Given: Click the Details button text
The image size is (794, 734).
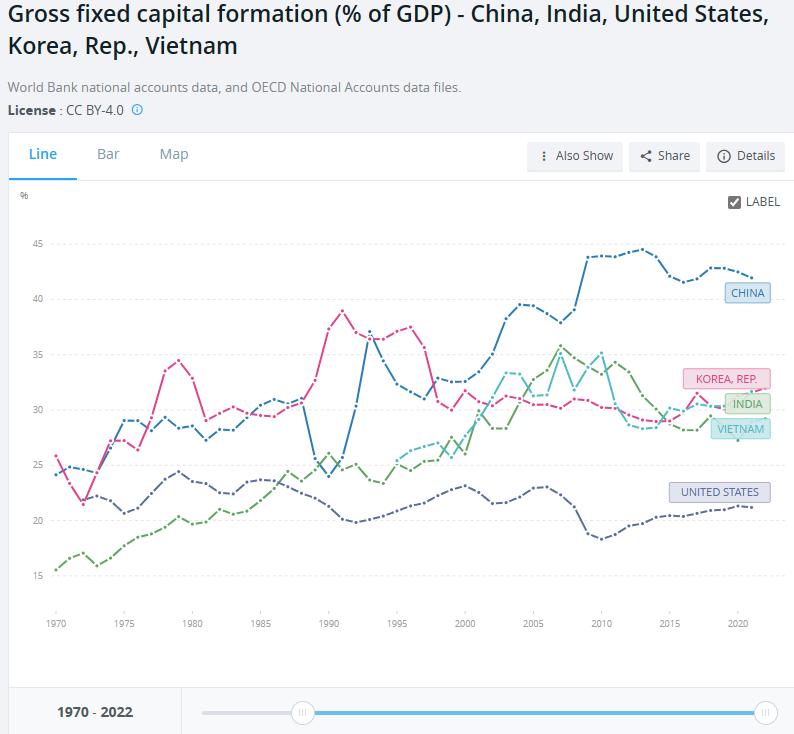Looking at the screenshot, I should point(756,156).
